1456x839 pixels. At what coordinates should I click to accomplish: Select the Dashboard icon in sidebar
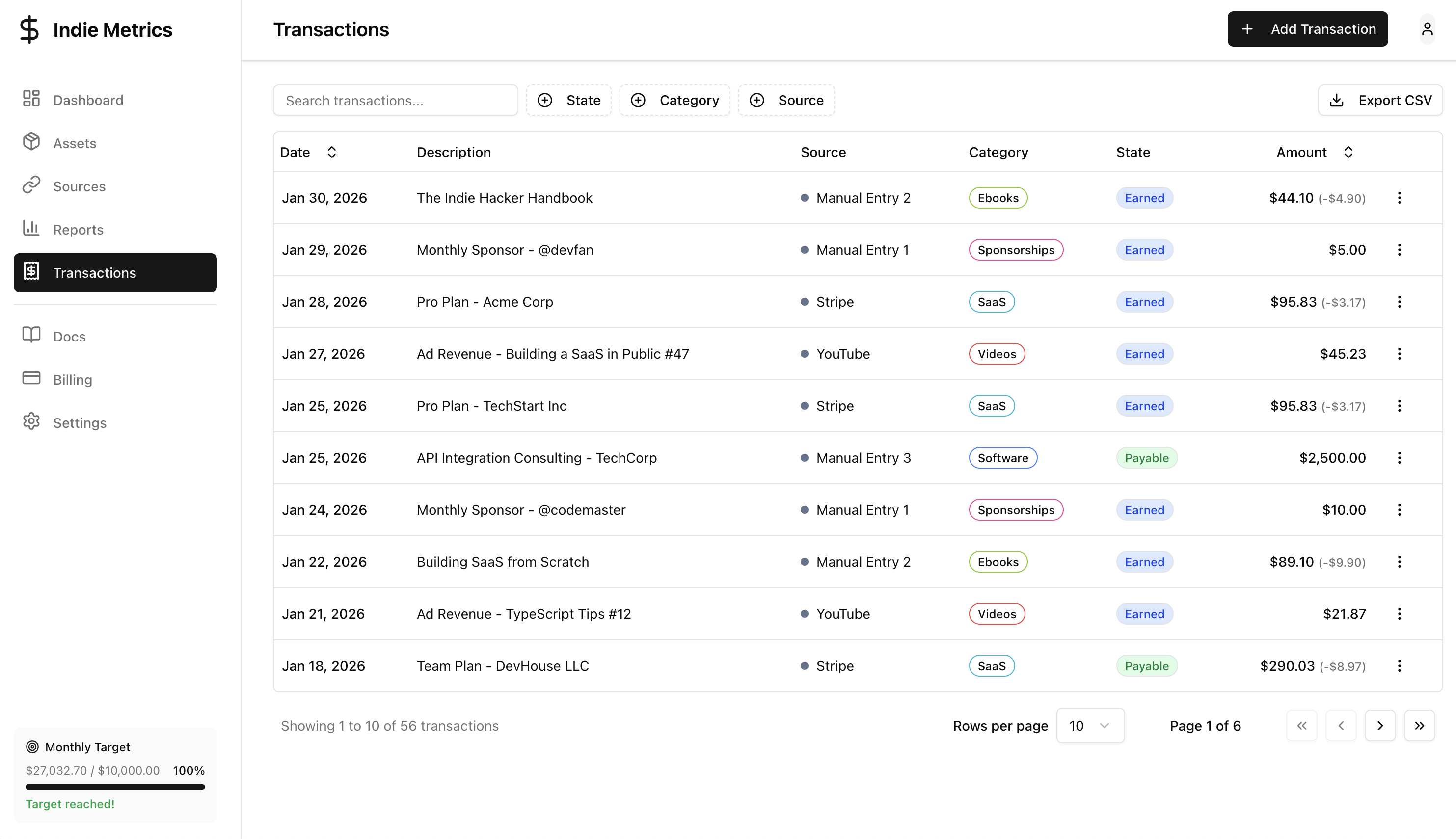tap(31, 99)
